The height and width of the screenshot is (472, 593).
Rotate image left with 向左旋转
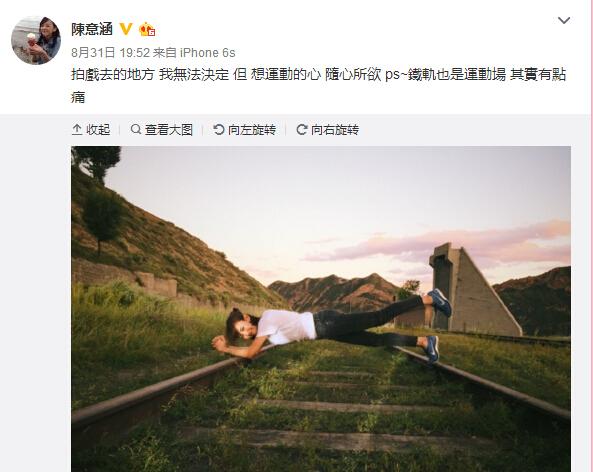(x=245, y=130)
